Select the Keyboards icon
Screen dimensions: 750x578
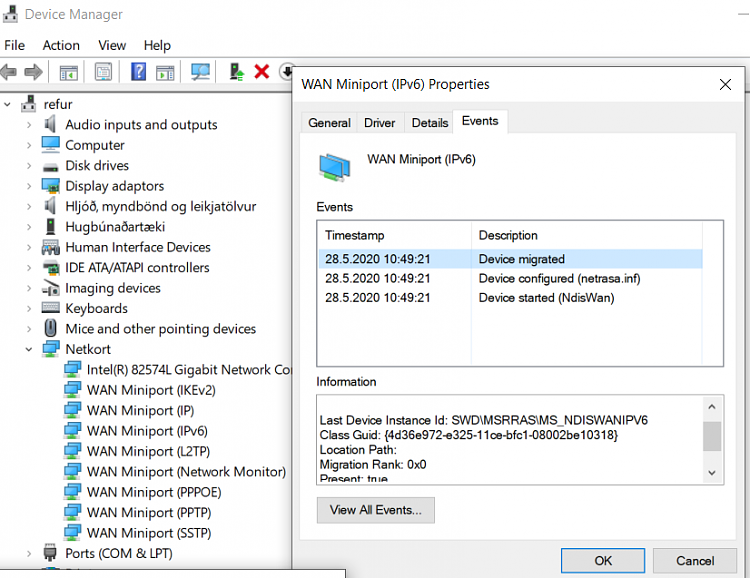[x=50, y=308]
